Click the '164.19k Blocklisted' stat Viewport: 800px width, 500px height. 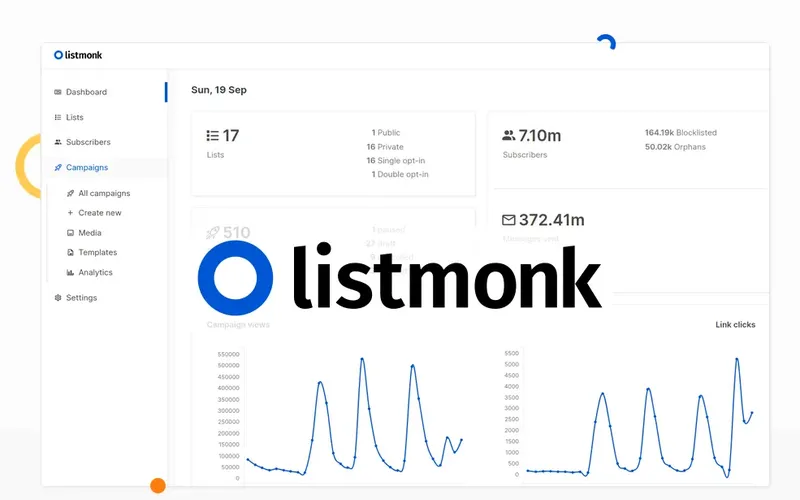pyautogui.click(x=681, y=133)
